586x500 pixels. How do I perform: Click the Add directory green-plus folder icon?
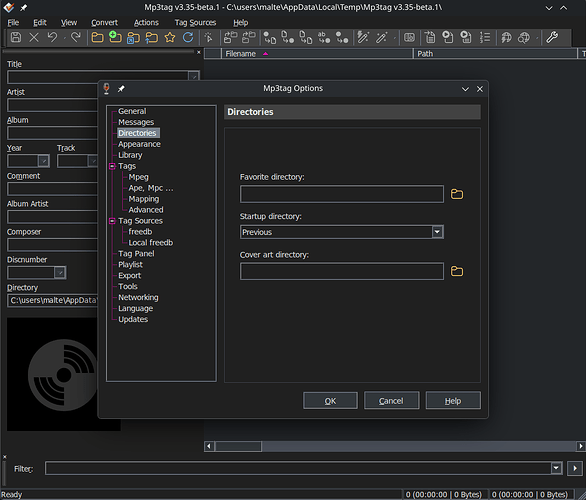115,37
